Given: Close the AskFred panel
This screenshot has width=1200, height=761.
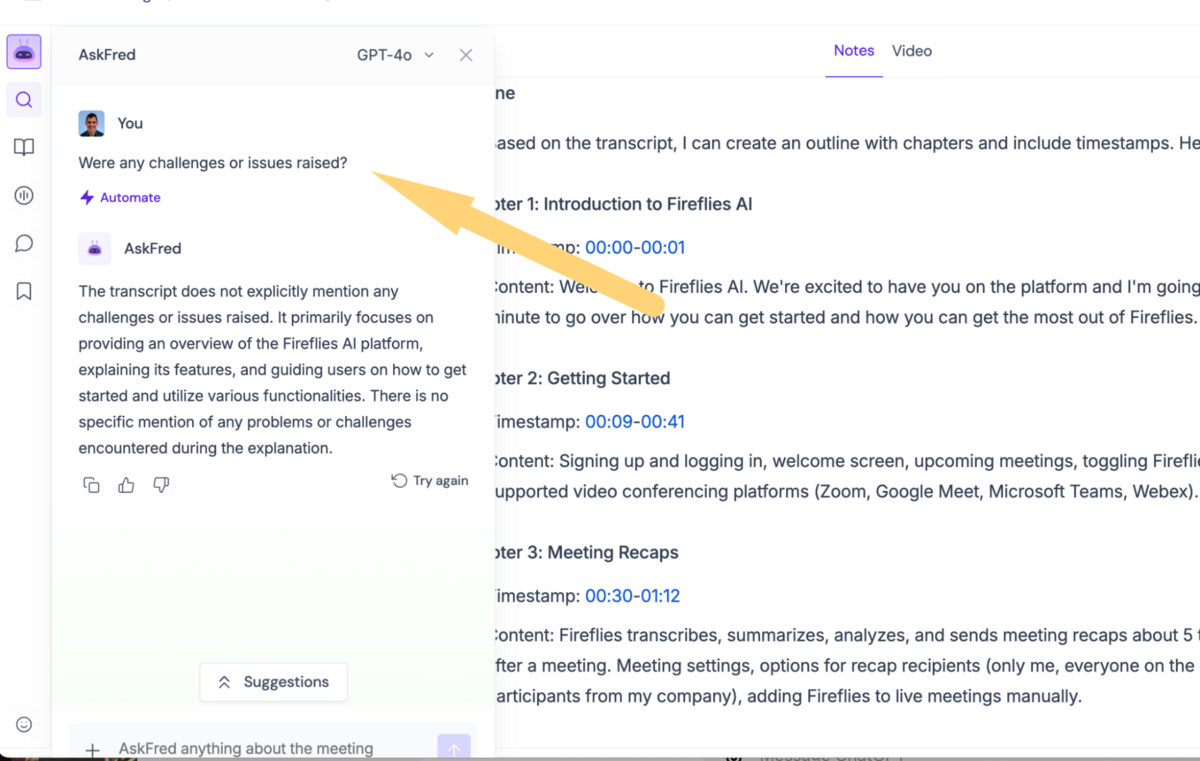Looking at the screenshot, I should click(466, 55).
